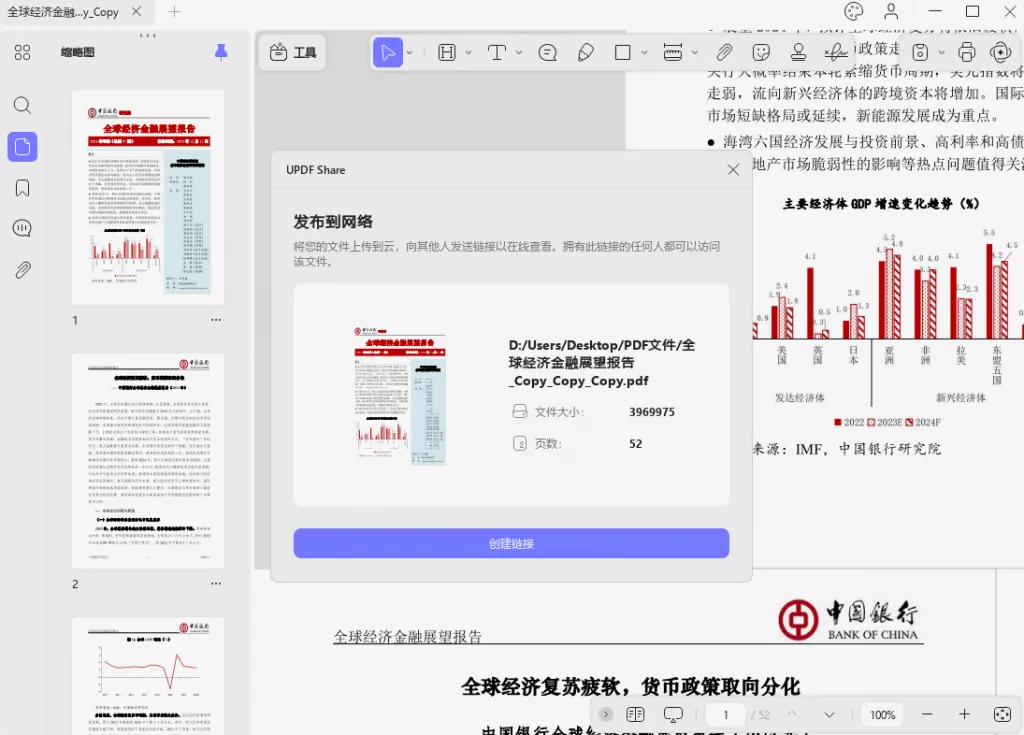
Task: Toggle two-page reading view
Action: pos(635,714)
